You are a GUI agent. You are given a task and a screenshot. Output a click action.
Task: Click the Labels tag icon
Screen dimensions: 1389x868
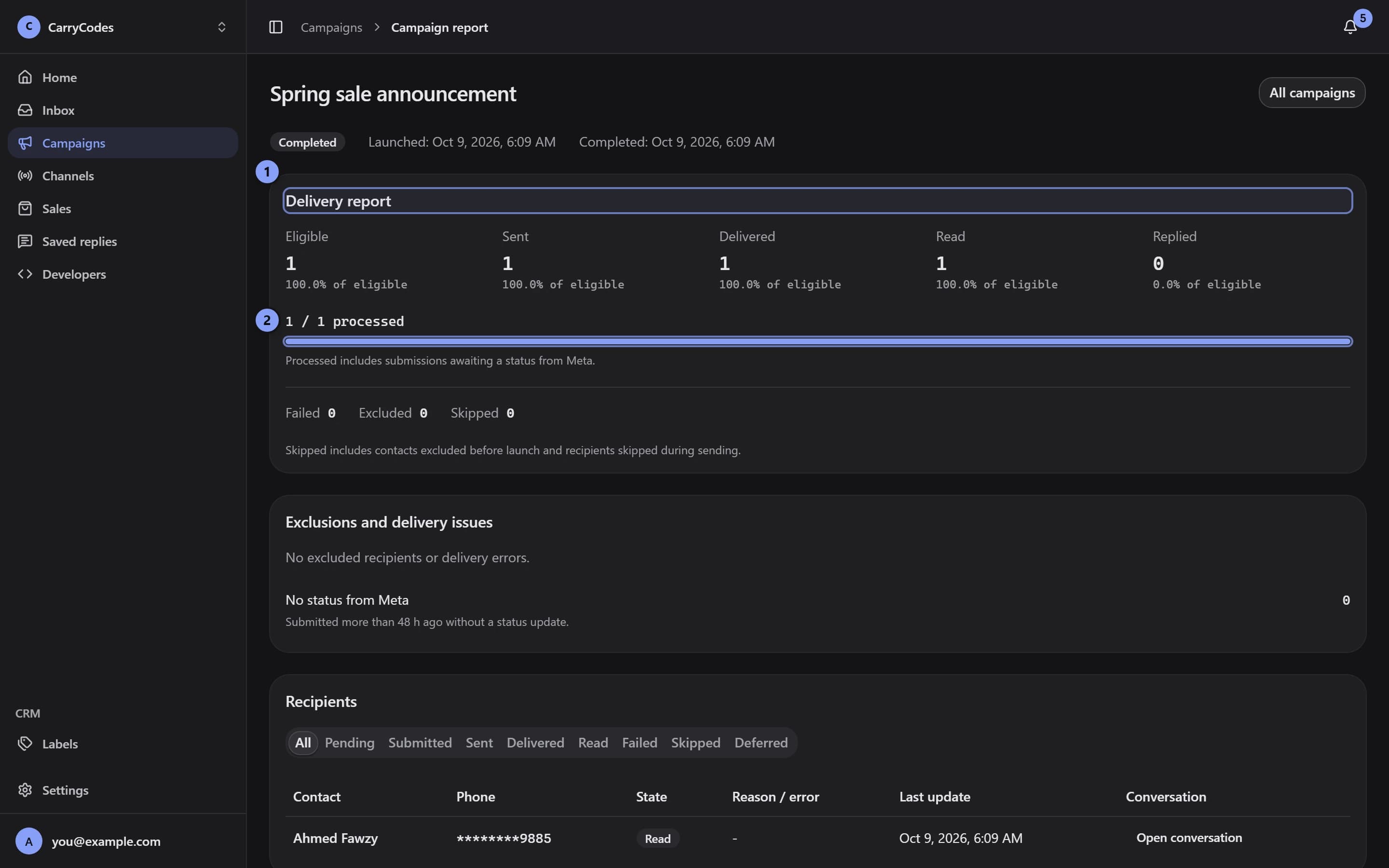coord(25,744)
